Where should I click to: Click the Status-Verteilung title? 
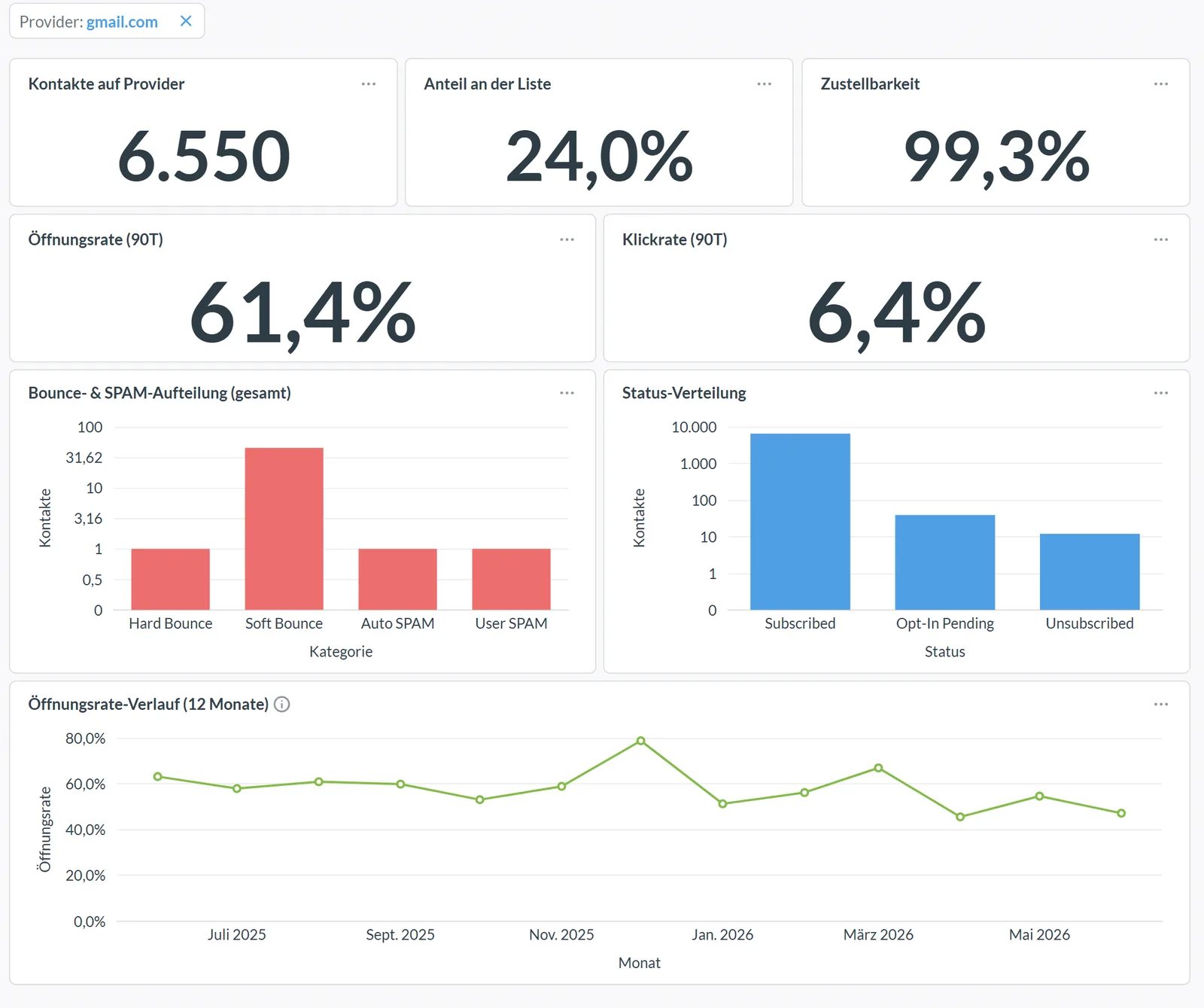(x=684, y=393)
